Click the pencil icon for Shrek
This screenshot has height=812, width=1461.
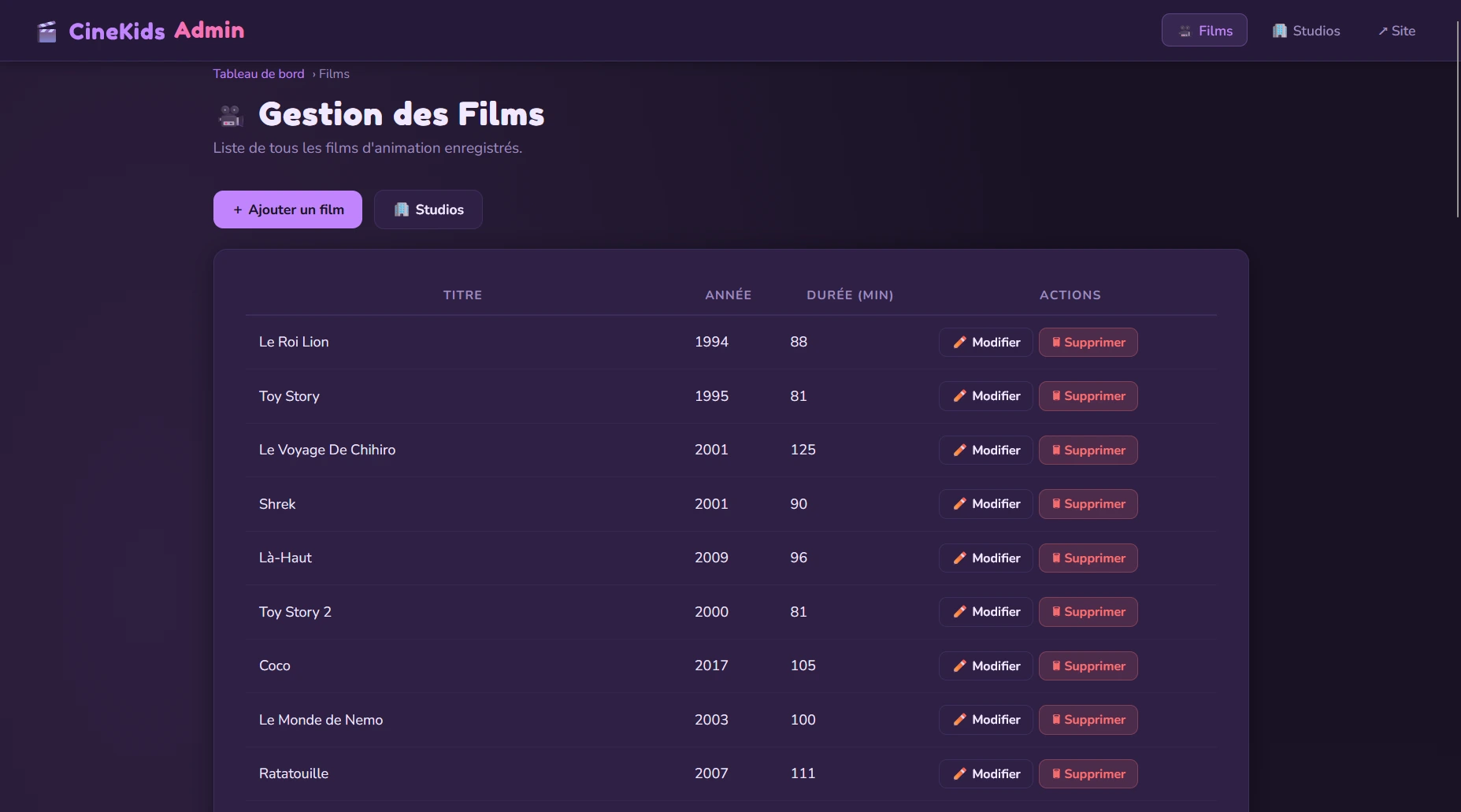pyautogui.click(x=959, y=504)
